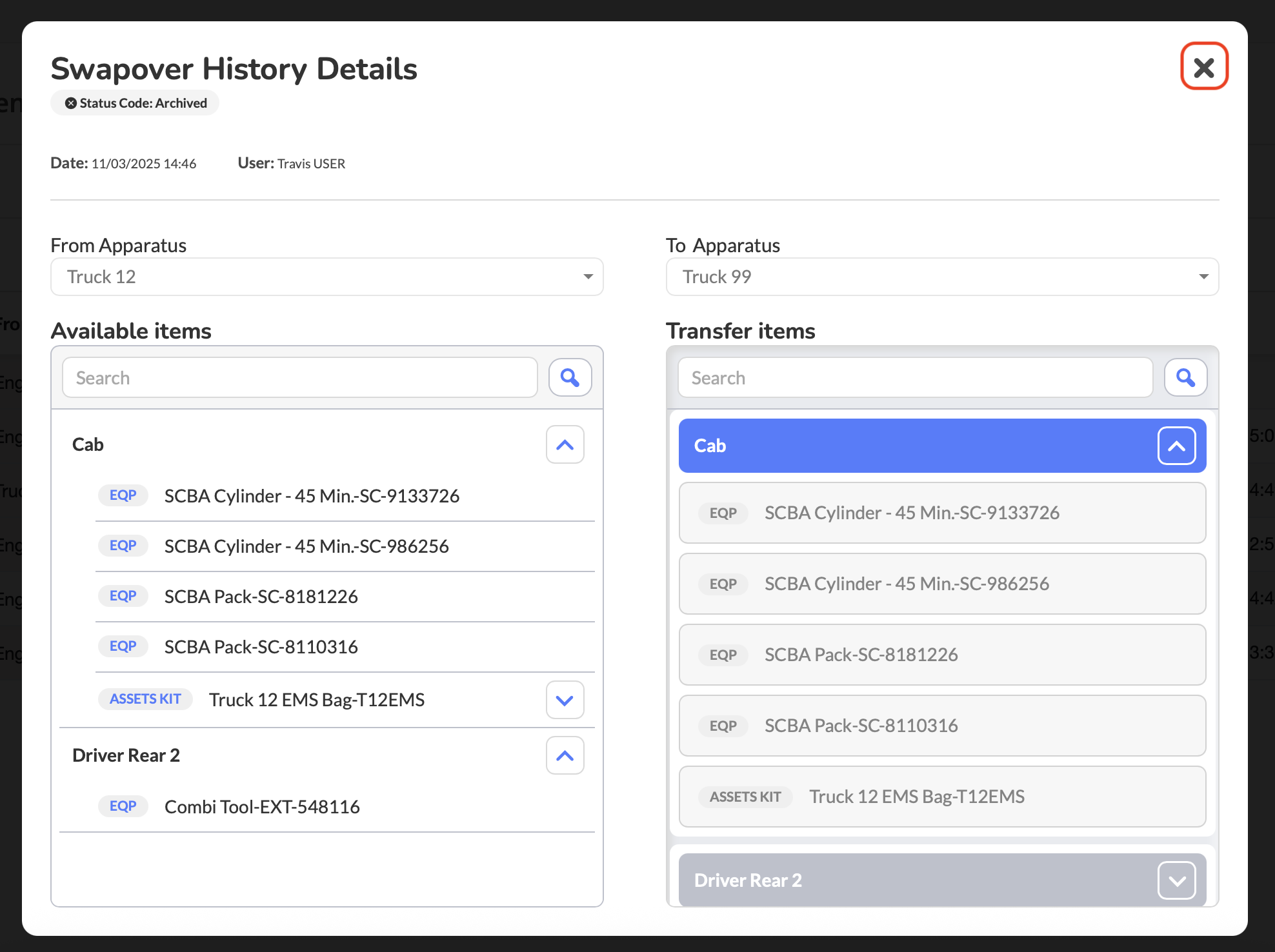Select Combi Tool-EXT-548116 item
Viewport: 1275px width, 952px height.
click(262, 807)
